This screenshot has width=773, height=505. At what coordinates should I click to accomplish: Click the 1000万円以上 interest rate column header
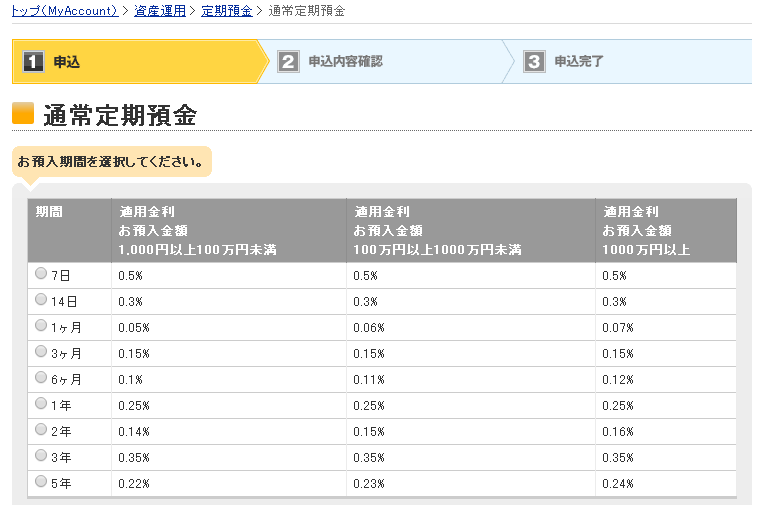pos(665,230)
